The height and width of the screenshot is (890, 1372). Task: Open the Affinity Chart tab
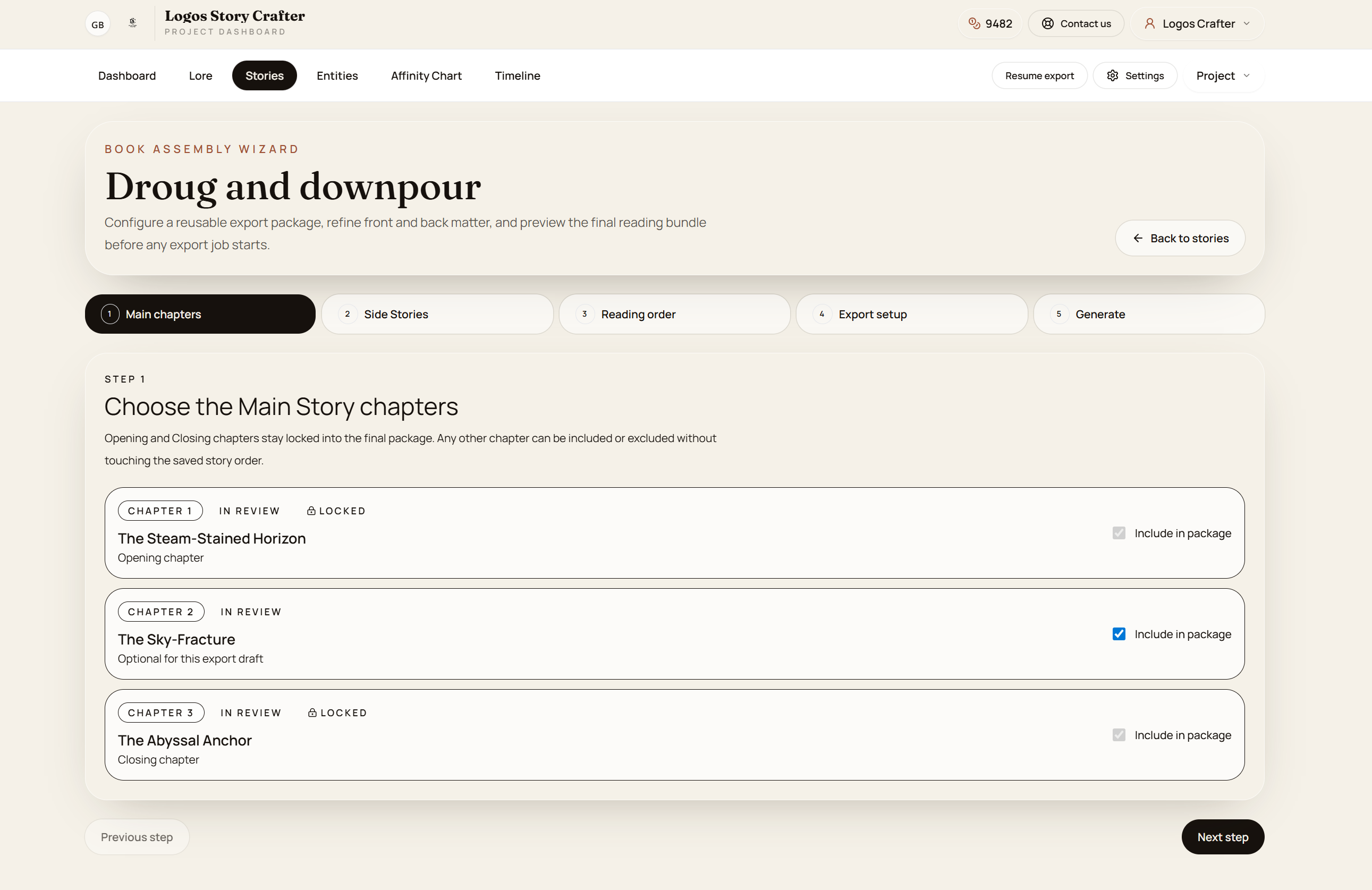tap(426, 75)
